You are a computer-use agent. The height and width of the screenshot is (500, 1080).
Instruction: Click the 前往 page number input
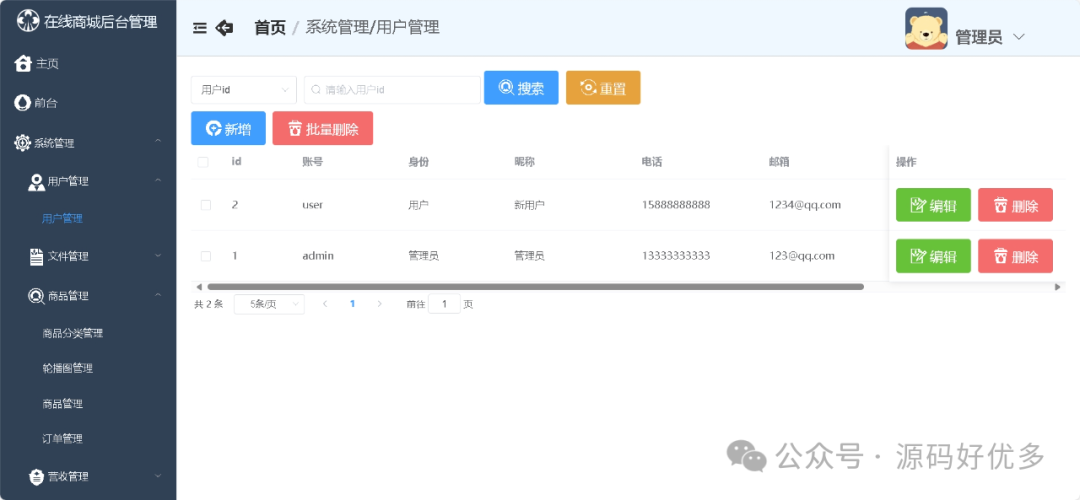[444, 304]
